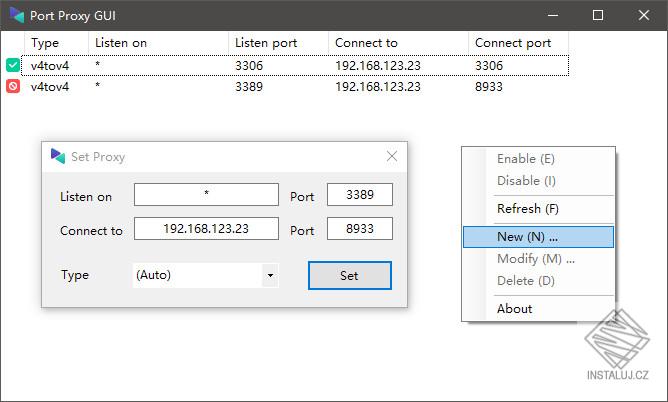Image resolution: width=668 pixels, height=402 pixels.
Task: Click 192.168.123.23 in the 3306 row
Action: 378,66
